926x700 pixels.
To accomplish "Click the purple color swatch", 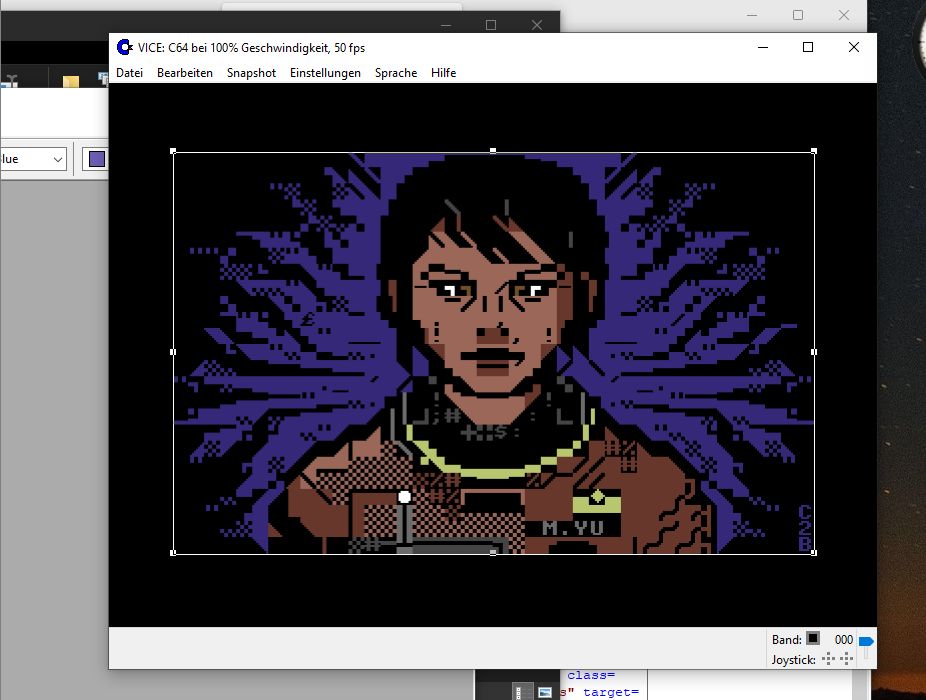I will 96,159.
